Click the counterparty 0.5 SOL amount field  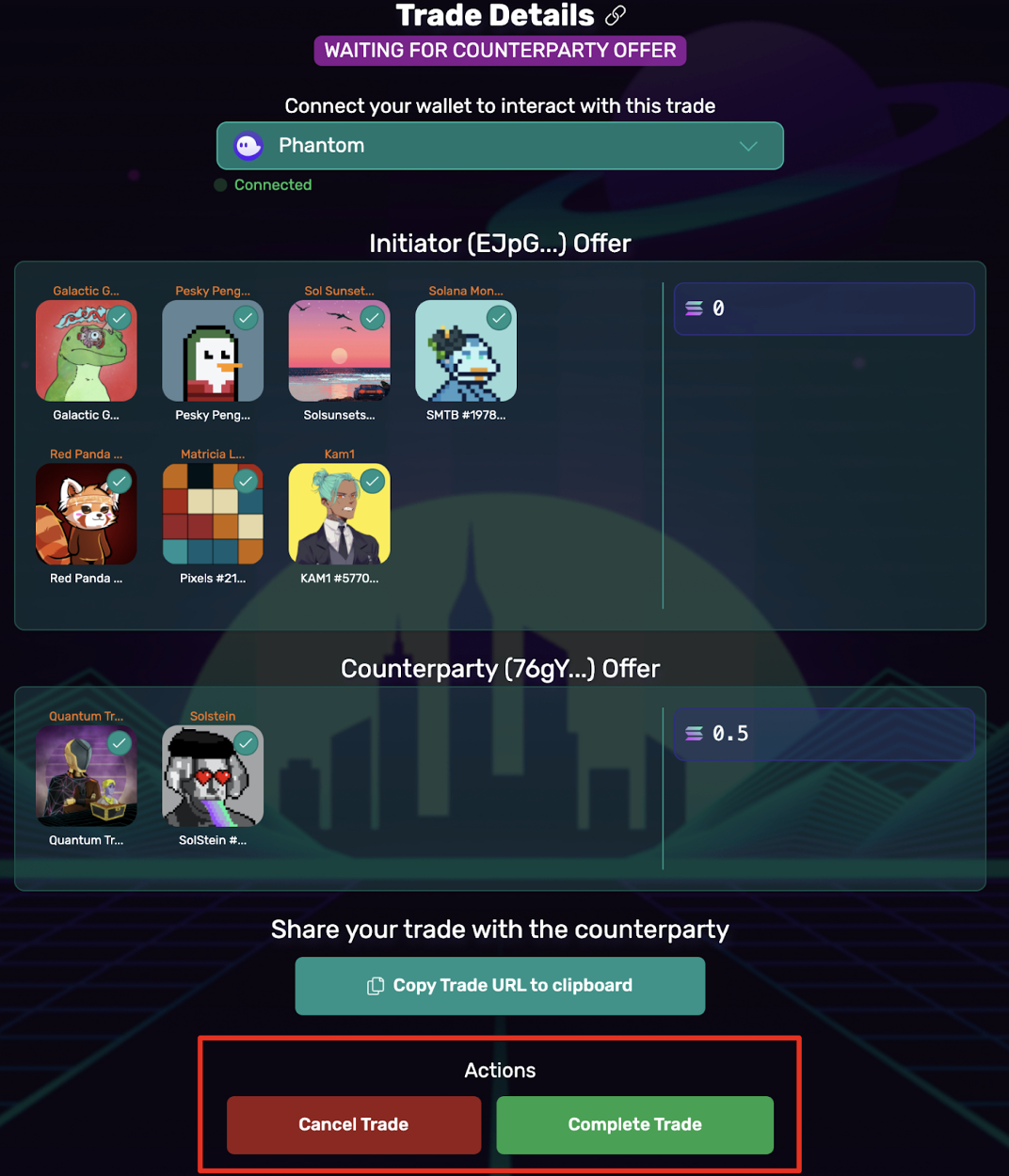[x=825, y=734]
